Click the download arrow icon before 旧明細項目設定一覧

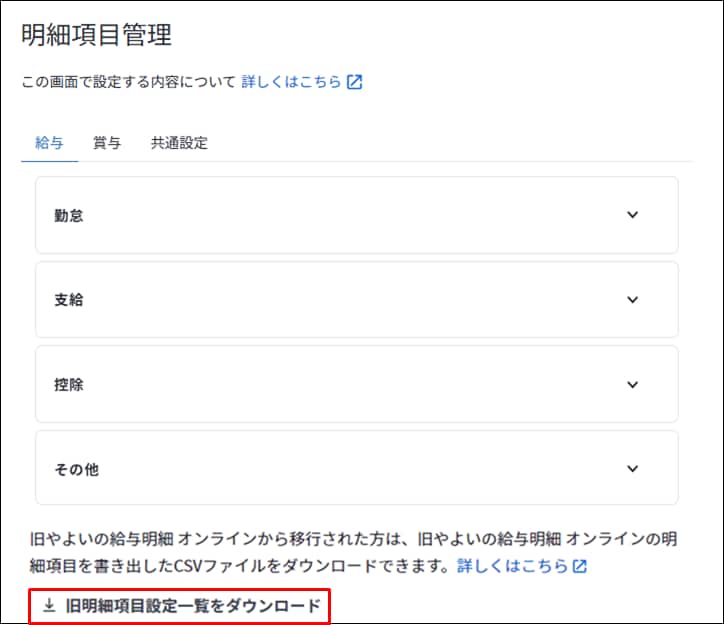click(x=49, y=605)
